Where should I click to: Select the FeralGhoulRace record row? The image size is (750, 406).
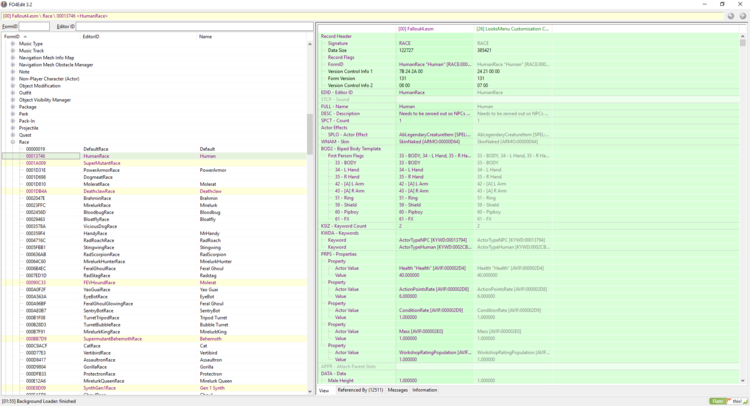pyautogui.click(x=154, y=268)
